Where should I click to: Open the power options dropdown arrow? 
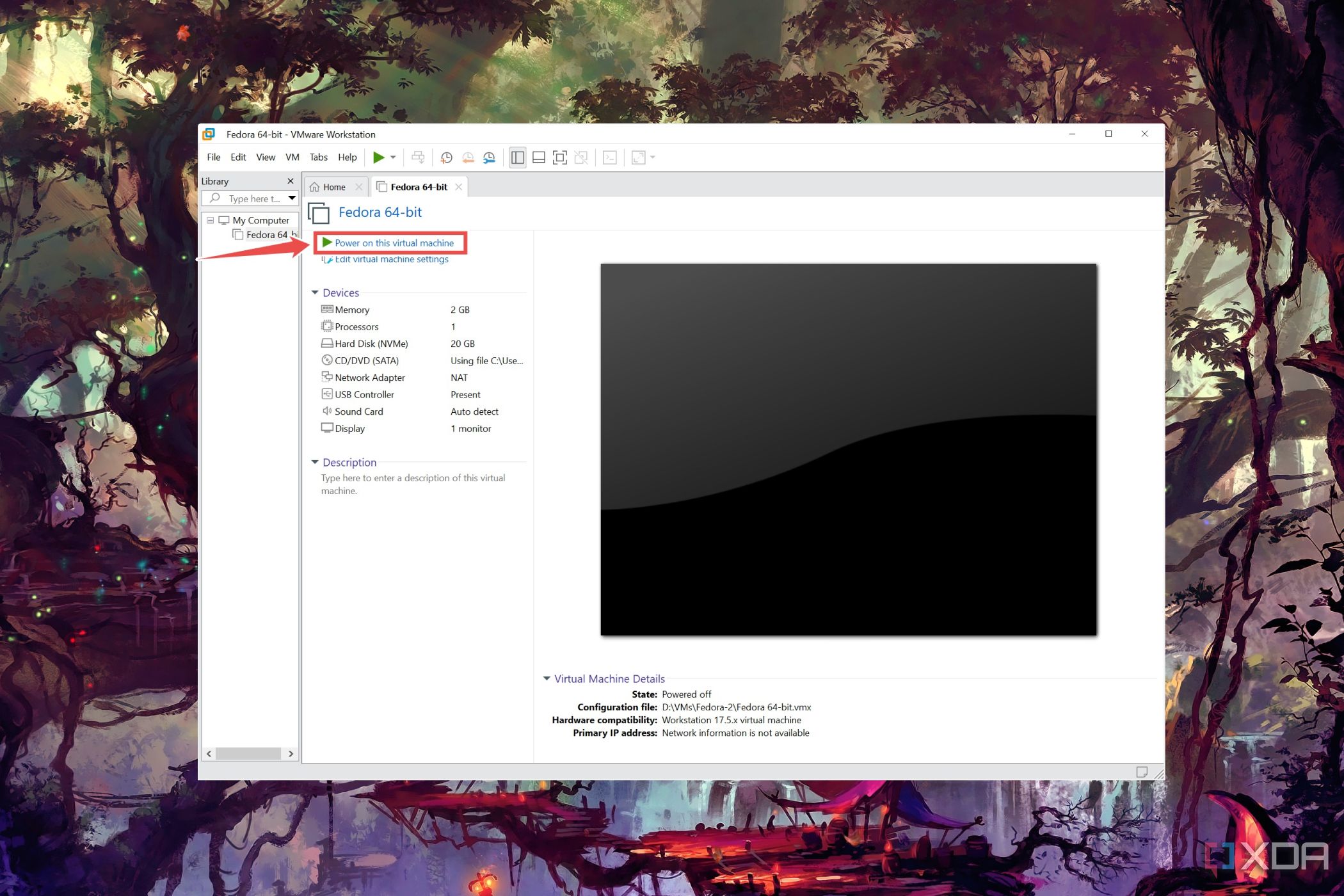[393, 157]
